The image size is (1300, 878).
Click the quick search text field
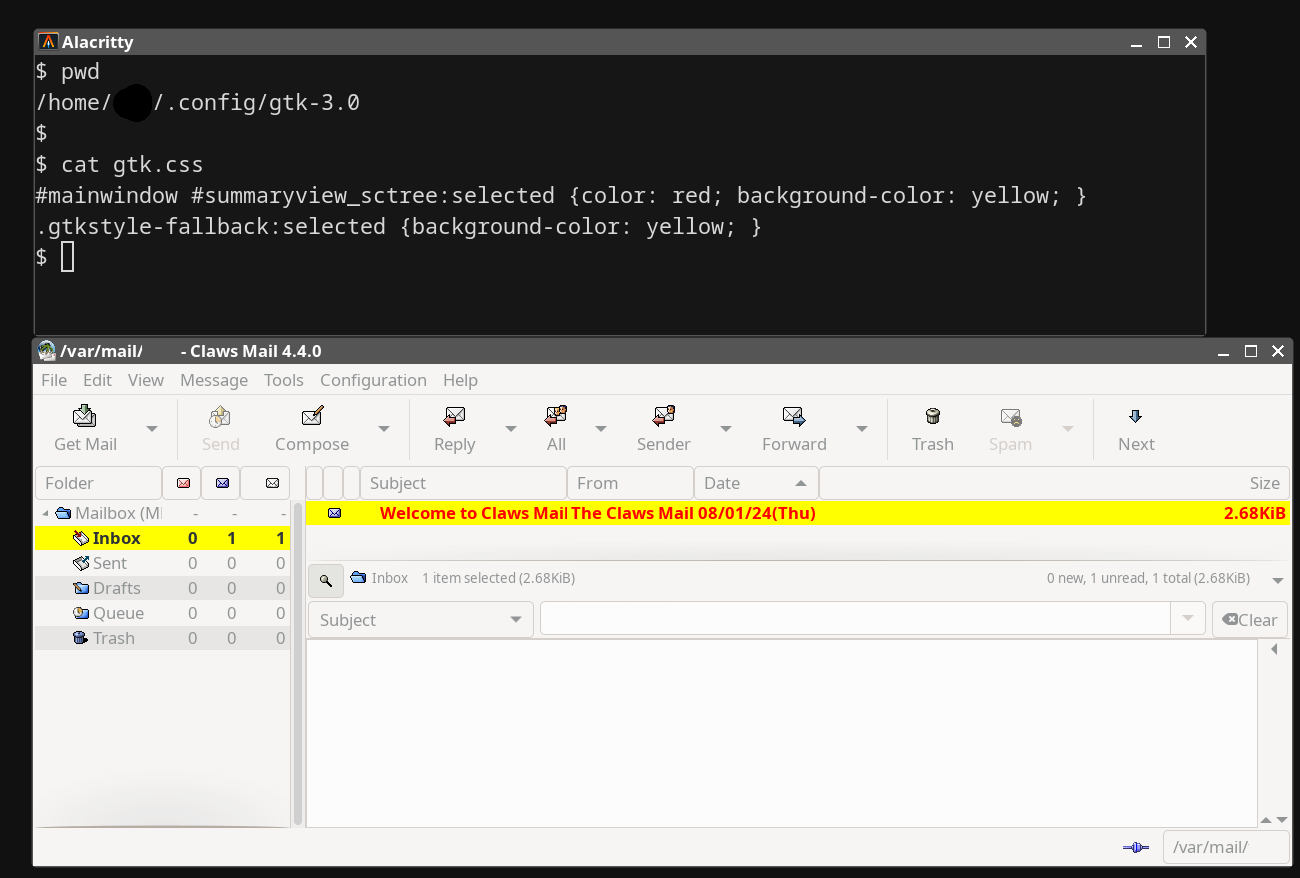tap(855, 620)
